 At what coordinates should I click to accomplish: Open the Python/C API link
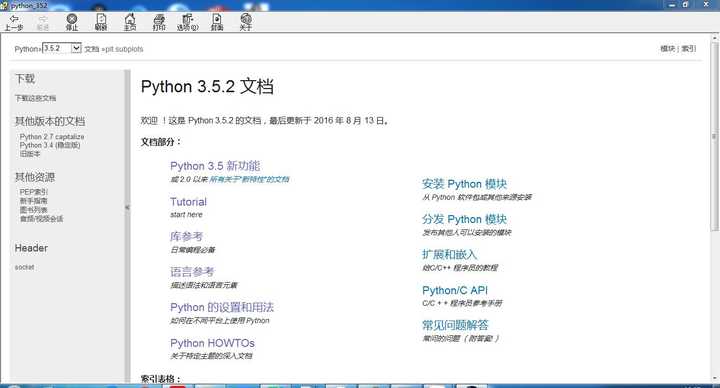[x=455, y=290]
